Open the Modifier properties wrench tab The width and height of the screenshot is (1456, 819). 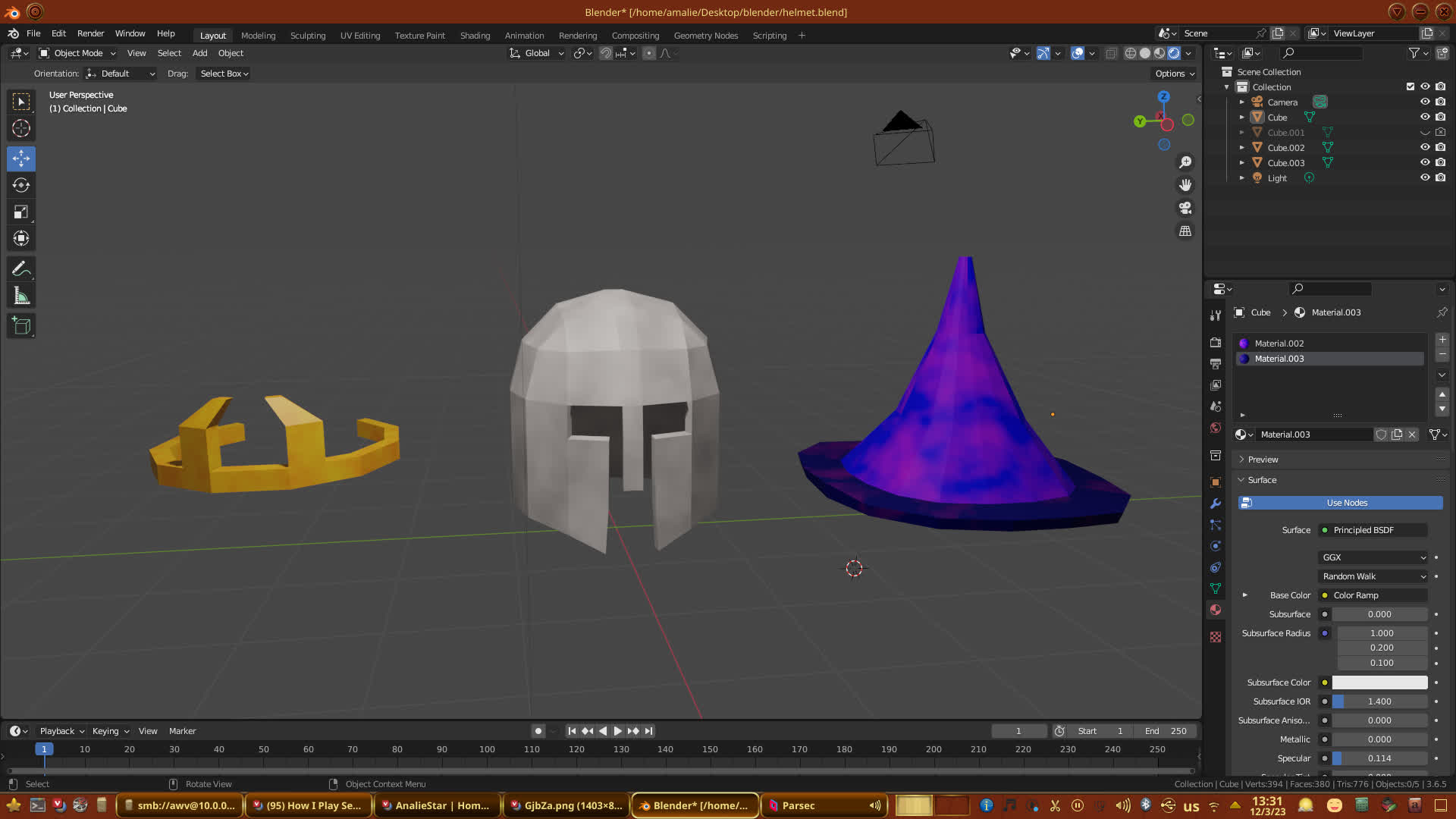1216,504
